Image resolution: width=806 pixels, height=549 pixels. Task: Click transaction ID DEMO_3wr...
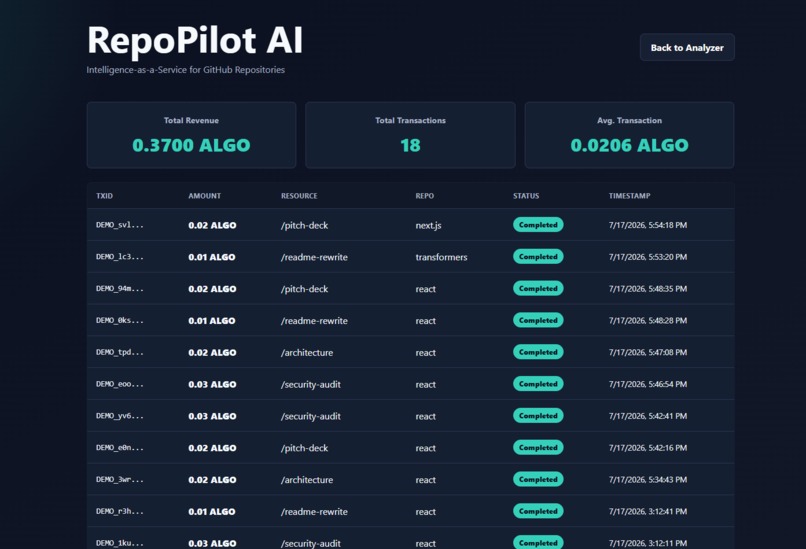coord(120,480)
